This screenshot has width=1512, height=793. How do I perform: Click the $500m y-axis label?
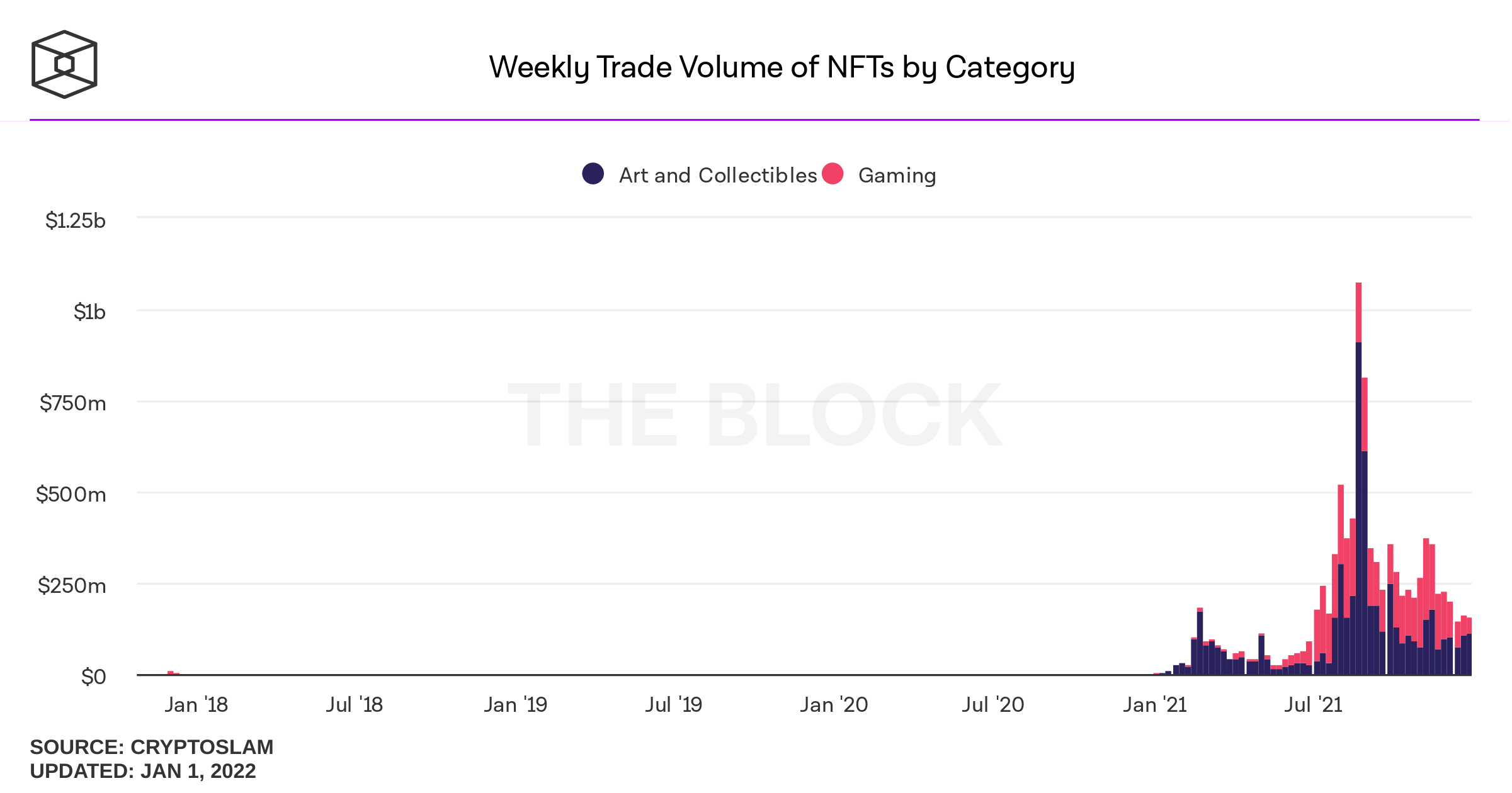[x=71, y=495]
